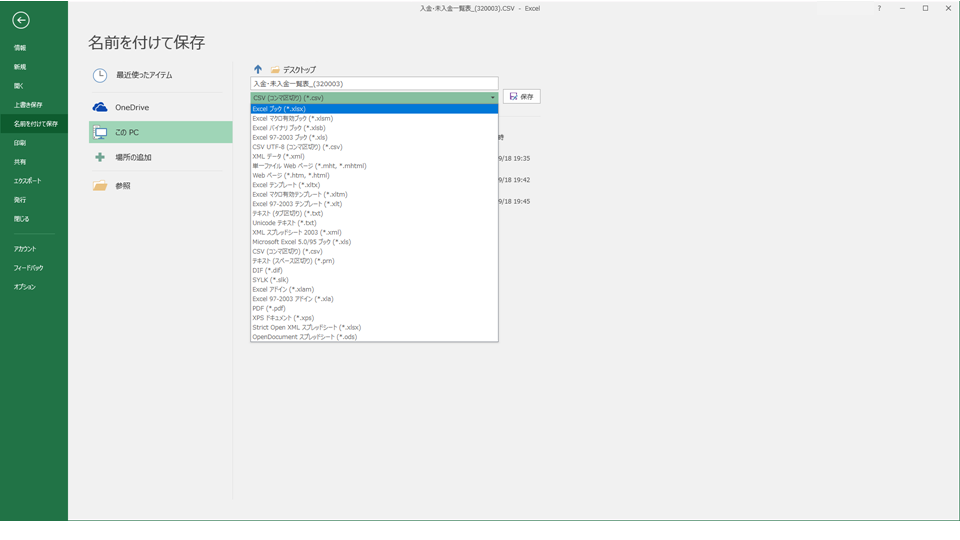
Task: Click デスクトップ path label
Action: (299, 70)
